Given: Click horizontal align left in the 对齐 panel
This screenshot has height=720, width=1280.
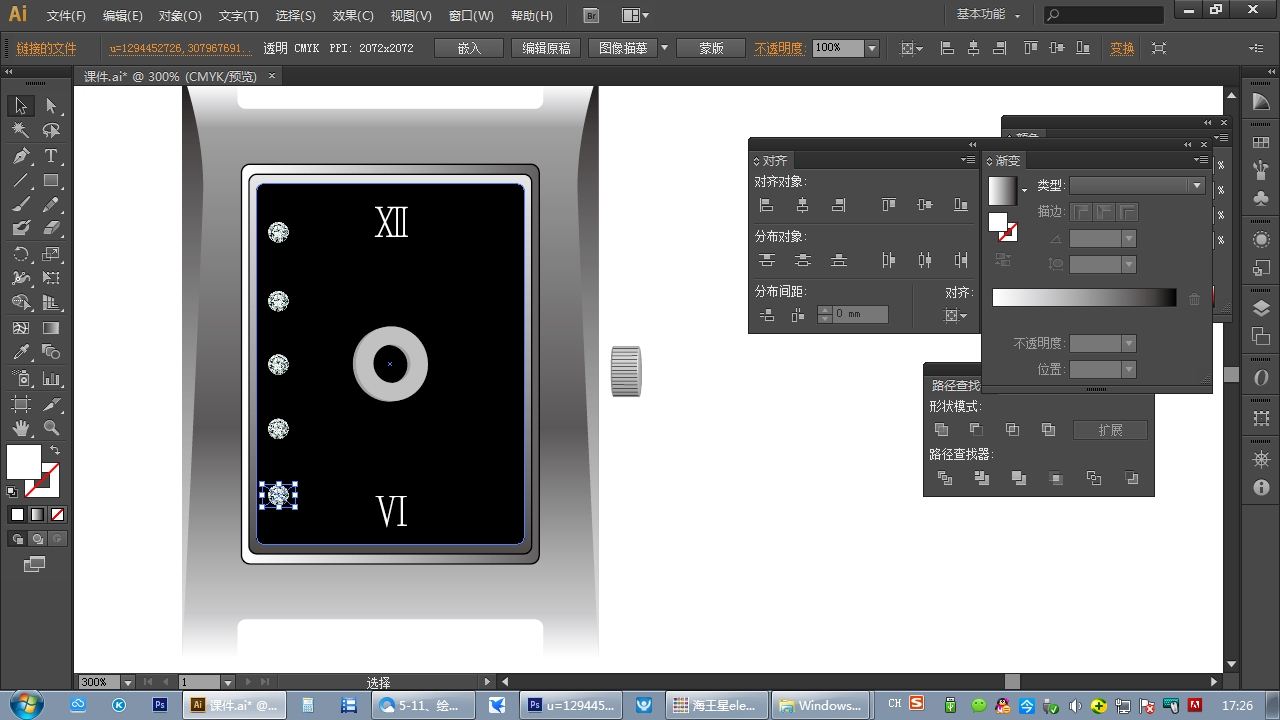Looking at the screenshot, I should tap(767, 205).
